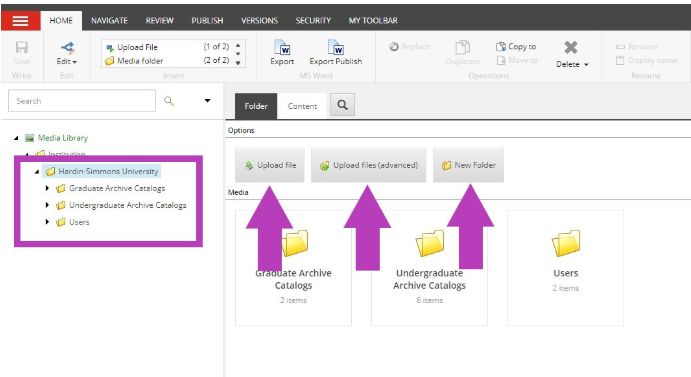Collapse the Media Library tree node
Screen dimensions: 691x377
16,138
